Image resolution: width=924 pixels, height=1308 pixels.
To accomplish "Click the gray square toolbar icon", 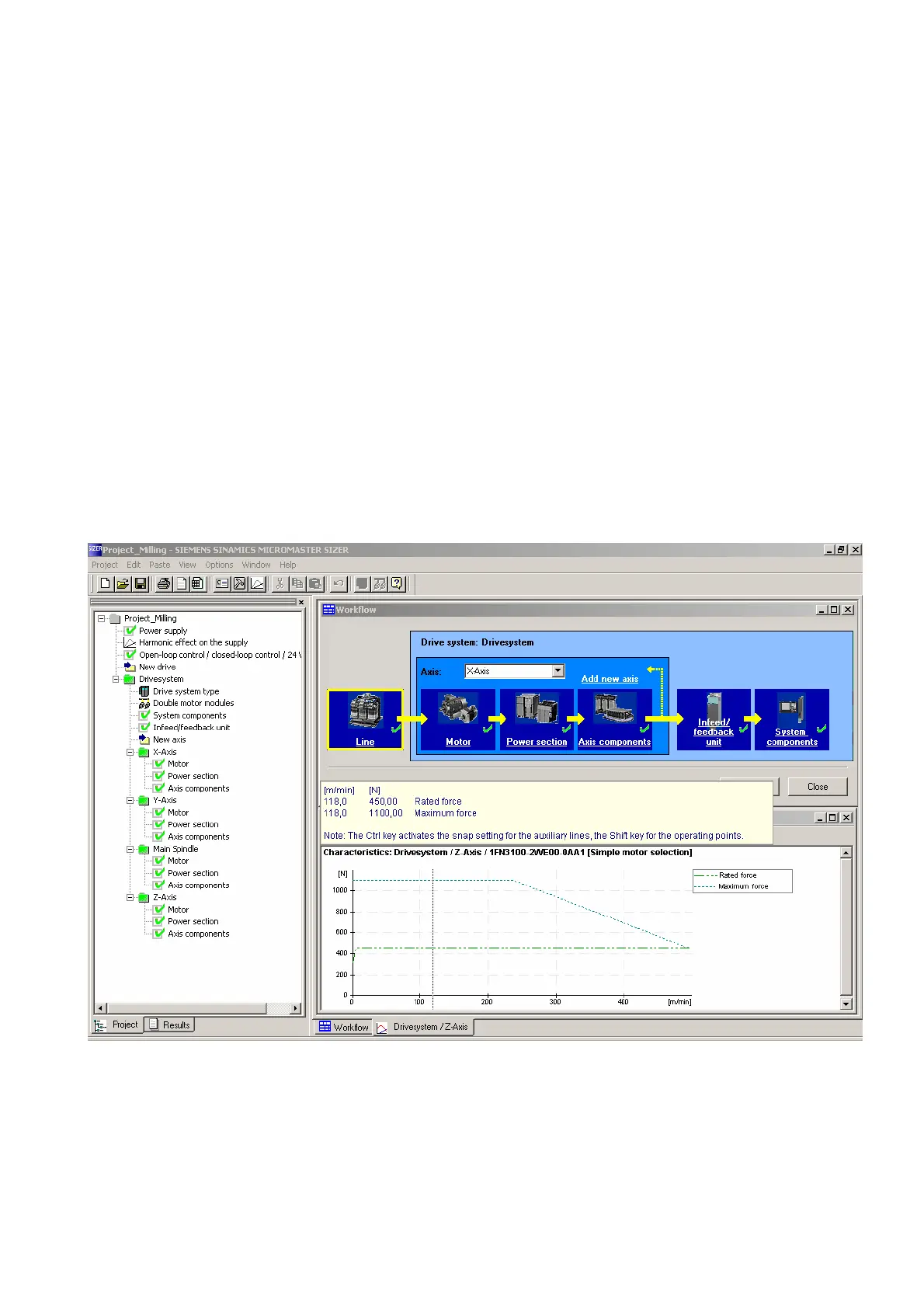I will [362, 583].
